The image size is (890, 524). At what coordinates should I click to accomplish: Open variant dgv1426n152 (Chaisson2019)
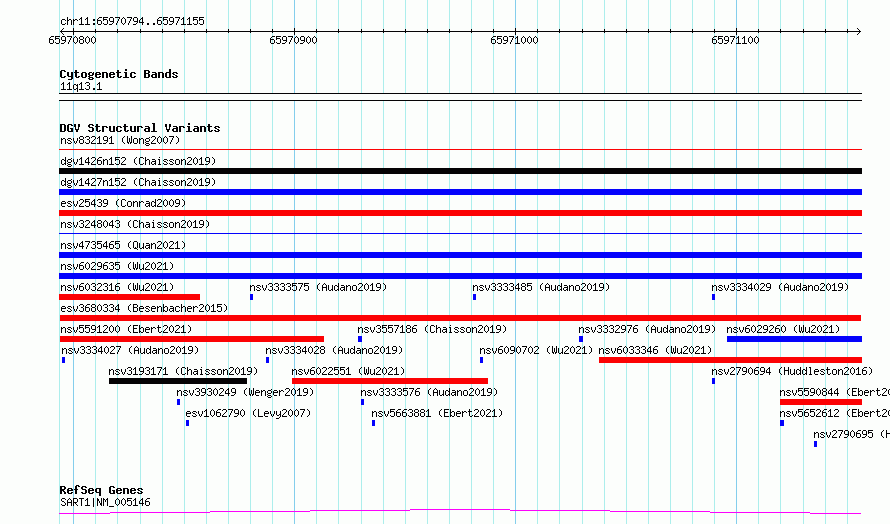coord(138,161)
